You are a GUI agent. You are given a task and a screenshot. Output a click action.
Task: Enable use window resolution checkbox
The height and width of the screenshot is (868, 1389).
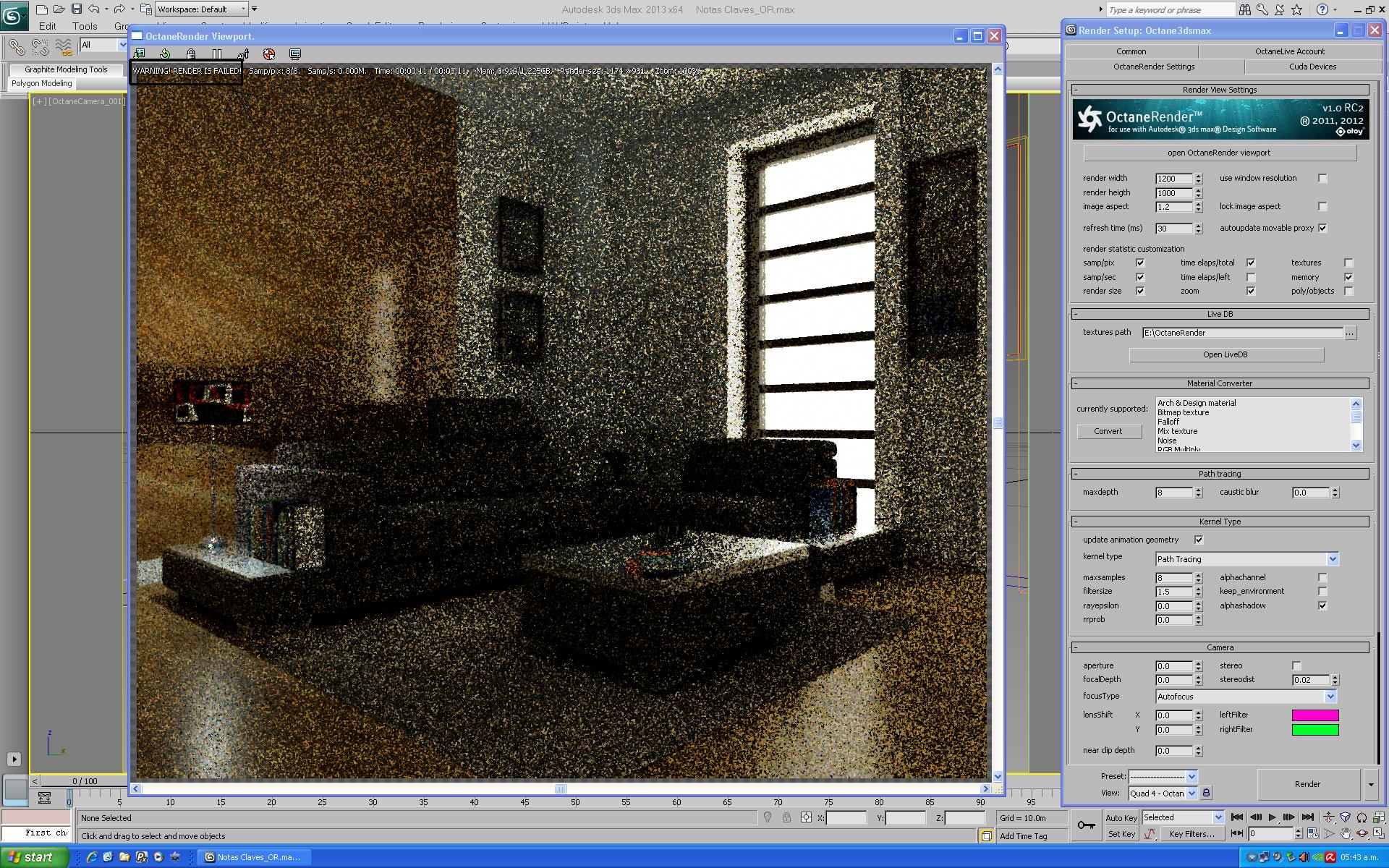coord(1322,178)
